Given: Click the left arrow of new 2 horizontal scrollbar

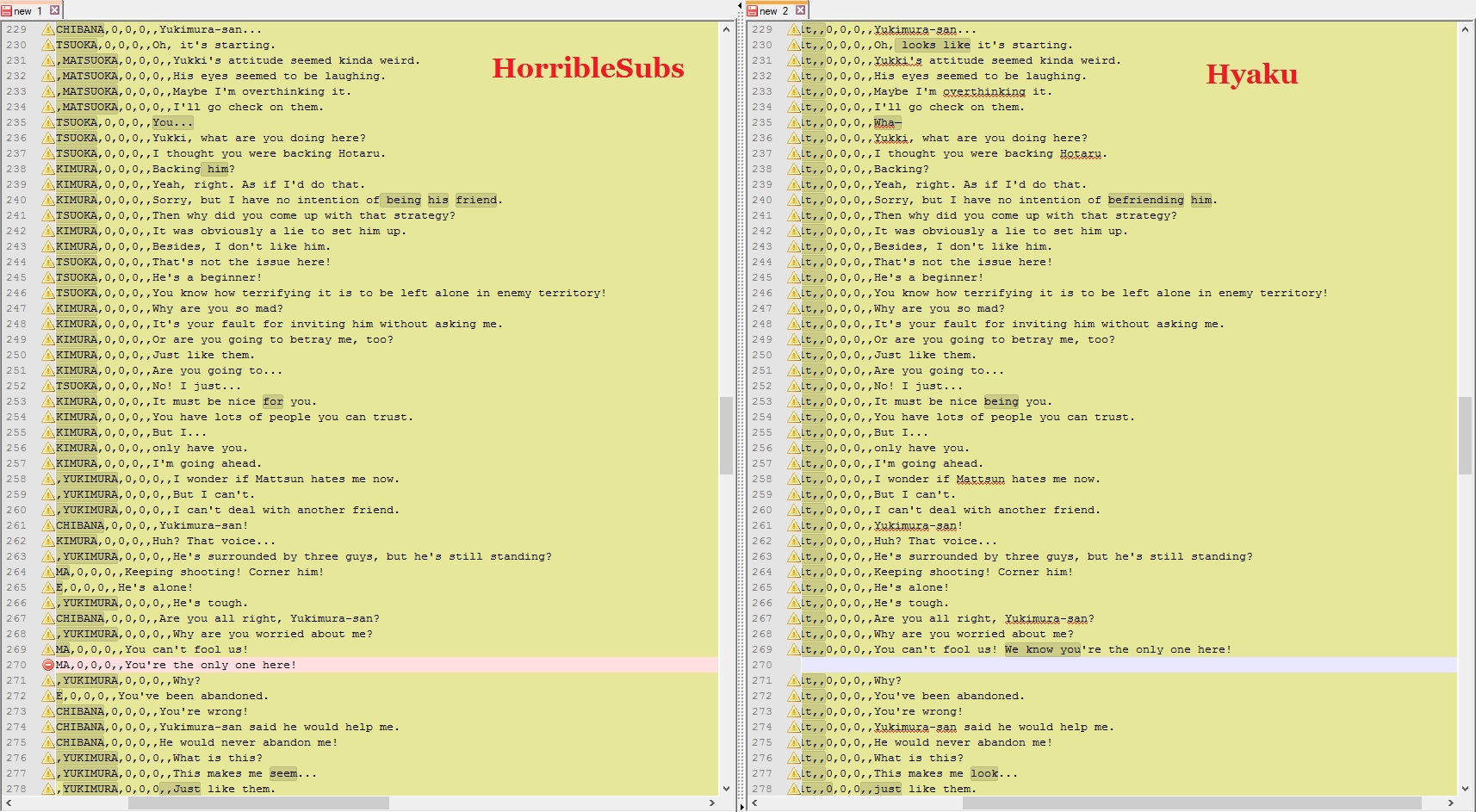Looking at the screenshot, I should [x=754, y=803].
